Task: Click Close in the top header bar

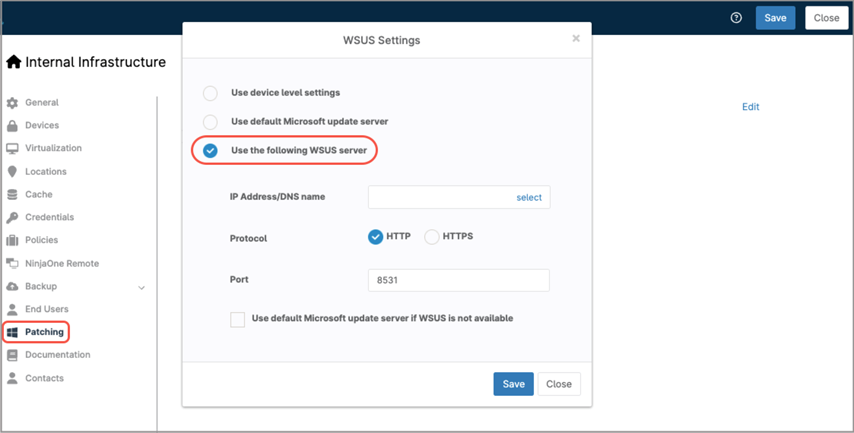Action: point(826,18)
